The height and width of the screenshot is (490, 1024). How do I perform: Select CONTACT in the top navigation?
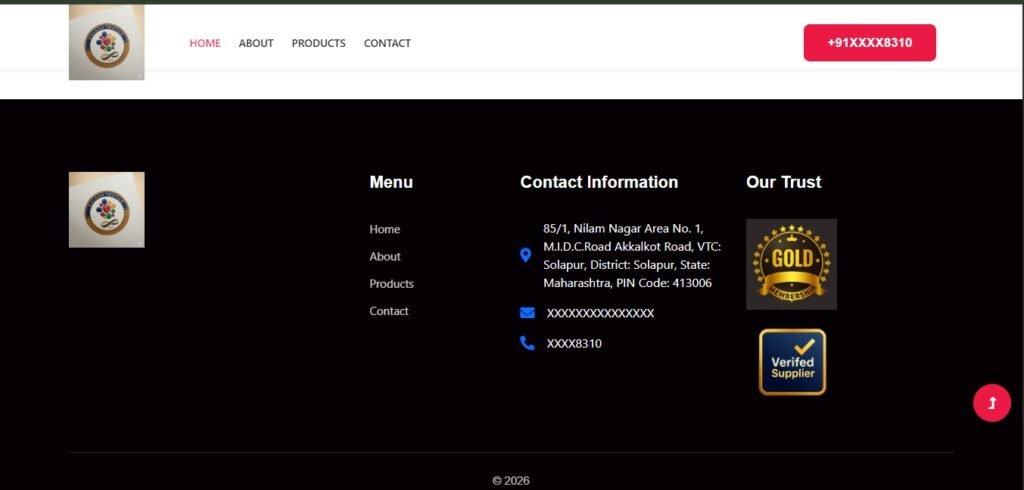[x=387, y=43]
